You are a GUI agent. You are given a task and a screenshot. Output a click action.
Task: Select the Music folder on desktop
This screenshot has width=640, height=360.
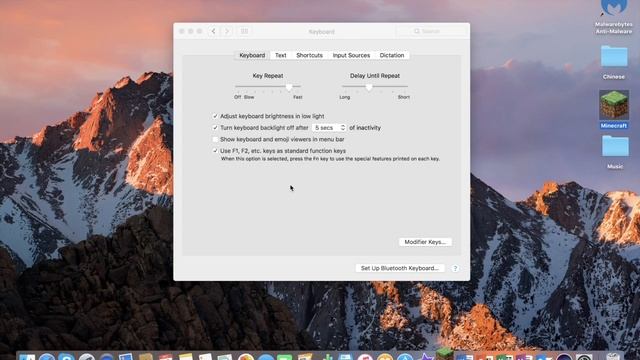615,152
